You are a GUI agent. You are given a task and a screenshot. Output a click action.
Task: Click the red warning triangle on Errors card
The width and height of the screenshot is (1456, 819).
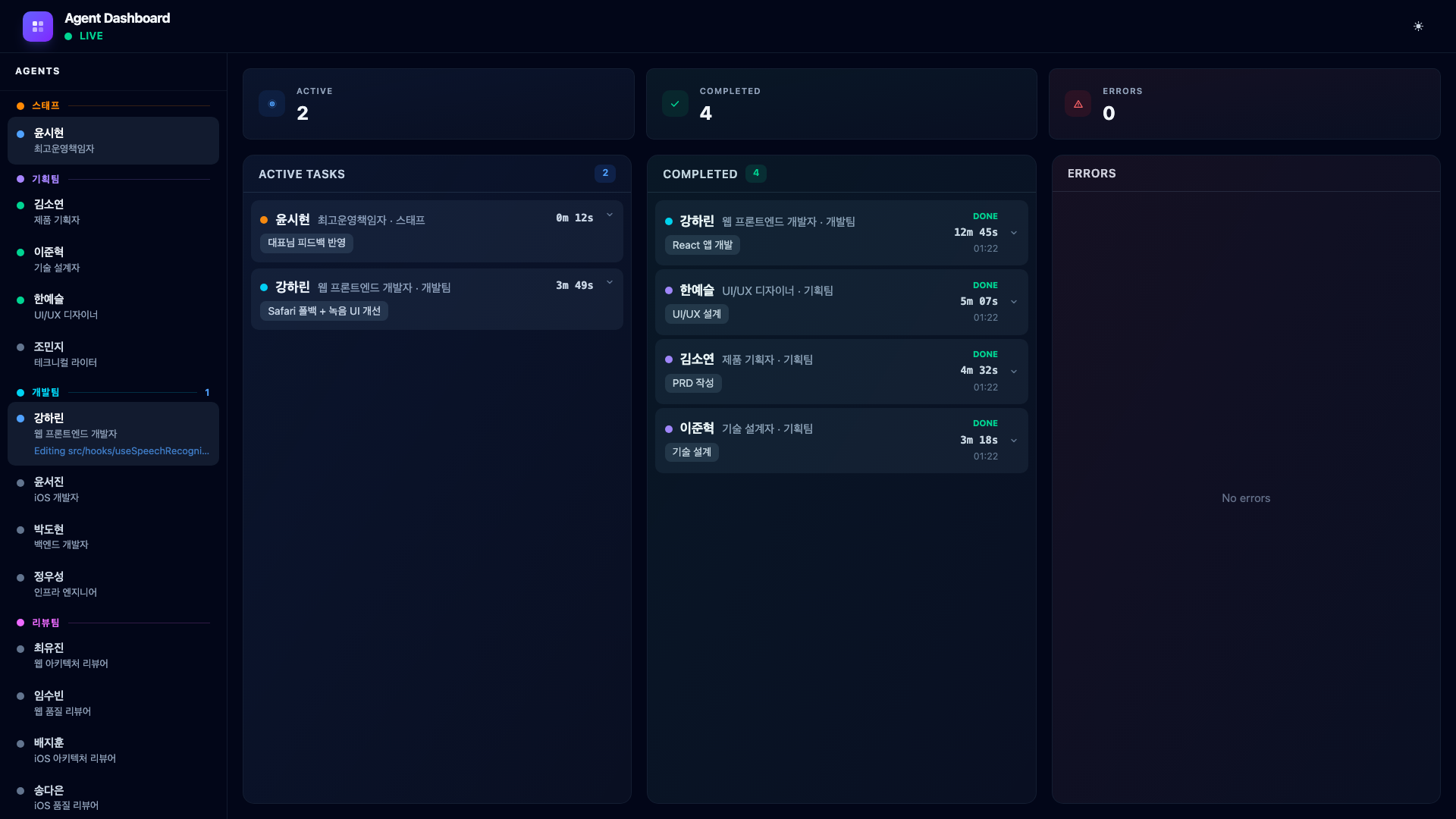[1078, 103]
